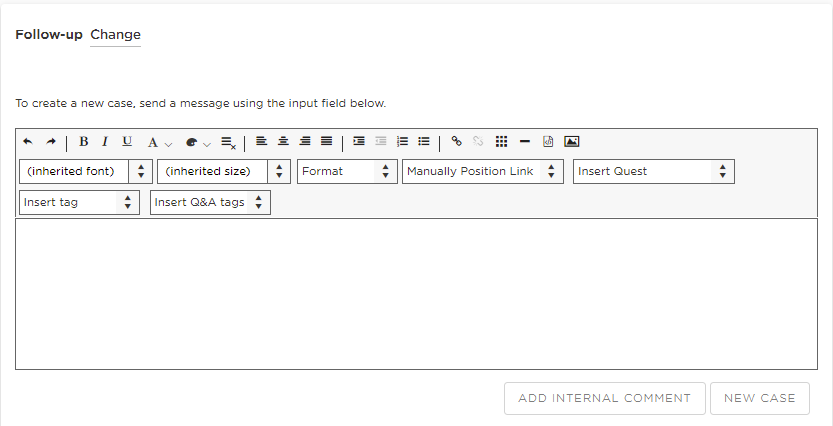Toggle underline formatting
The image size is (833, 426).
[x=127, y=141]
